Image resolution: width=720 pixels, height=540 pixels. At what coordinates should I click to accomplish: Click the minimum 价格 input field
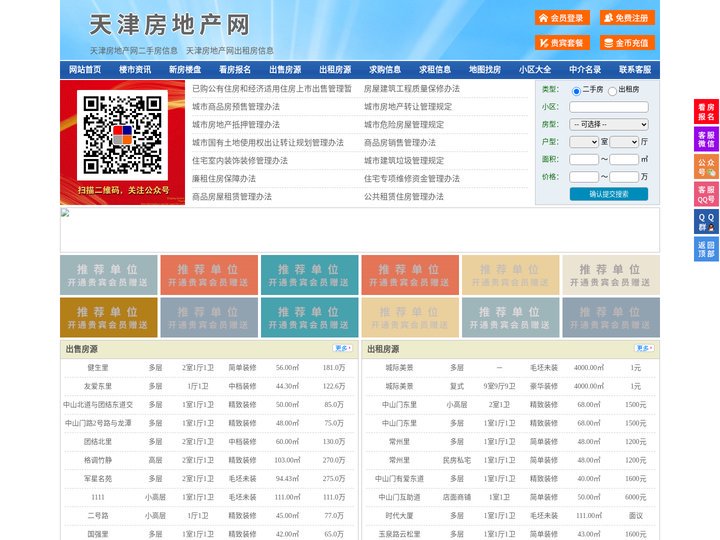pos(584,177)
